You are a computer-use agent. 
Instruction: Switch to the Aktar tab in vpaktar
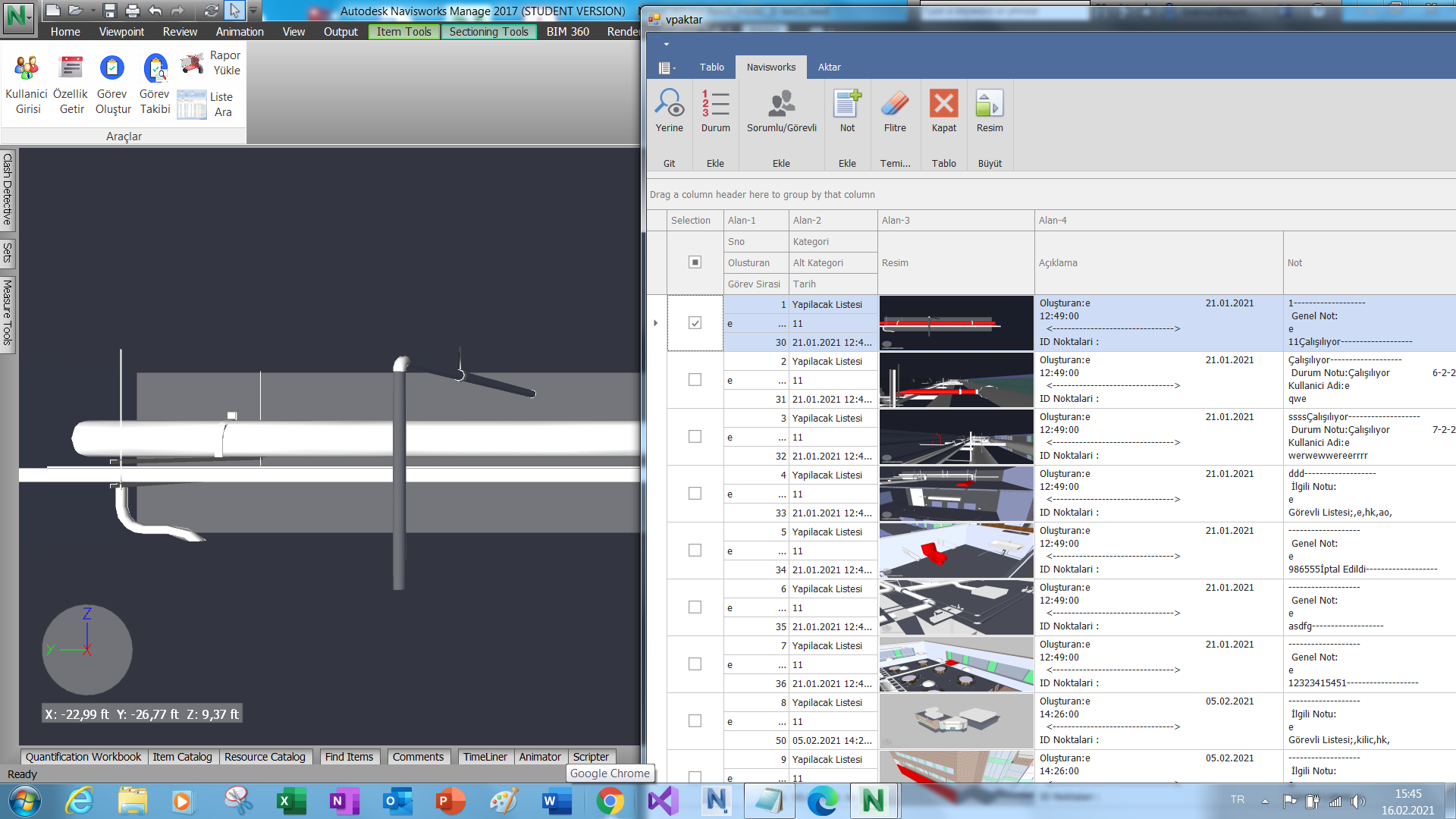tap(829, 67)
